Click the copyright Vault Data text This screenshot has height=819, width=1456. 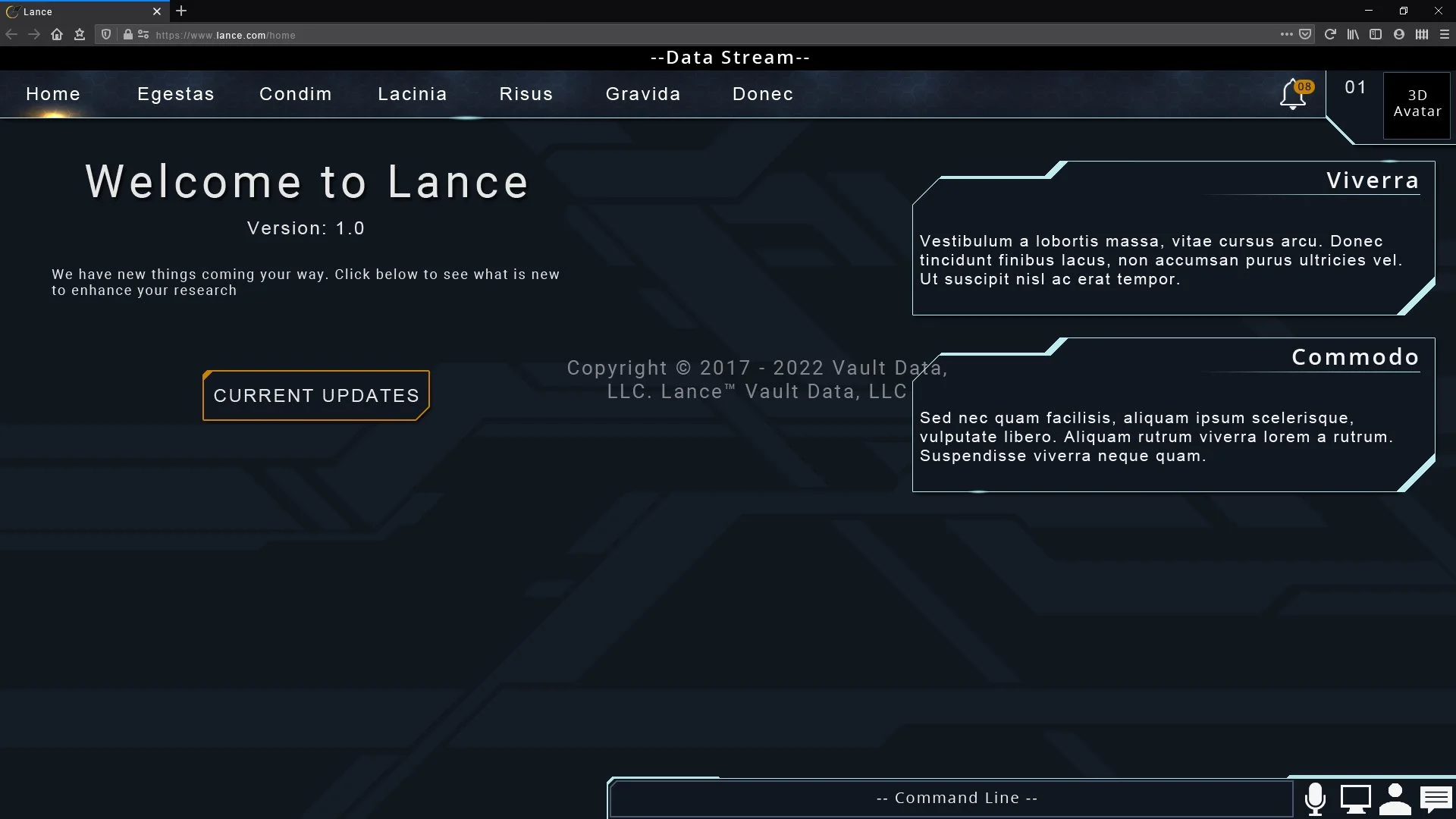click(x=757, y=379)
